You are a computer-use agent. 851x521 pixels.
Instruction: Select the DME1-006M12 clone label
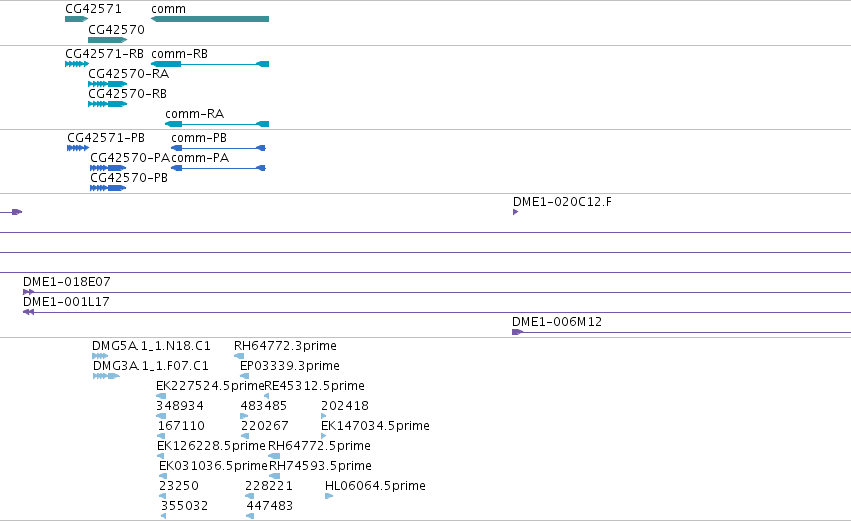pyautogui.click(x=557, y=322)
